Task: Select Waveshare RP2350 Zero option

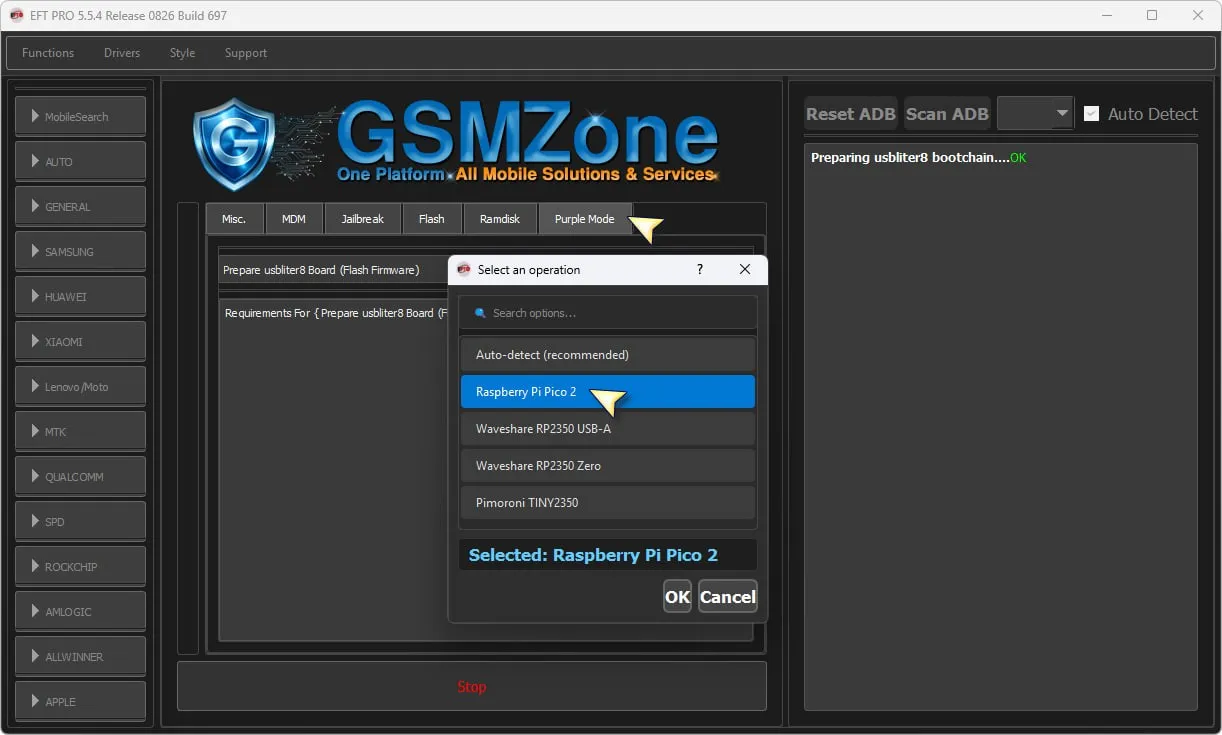Action: coord(608,466)
